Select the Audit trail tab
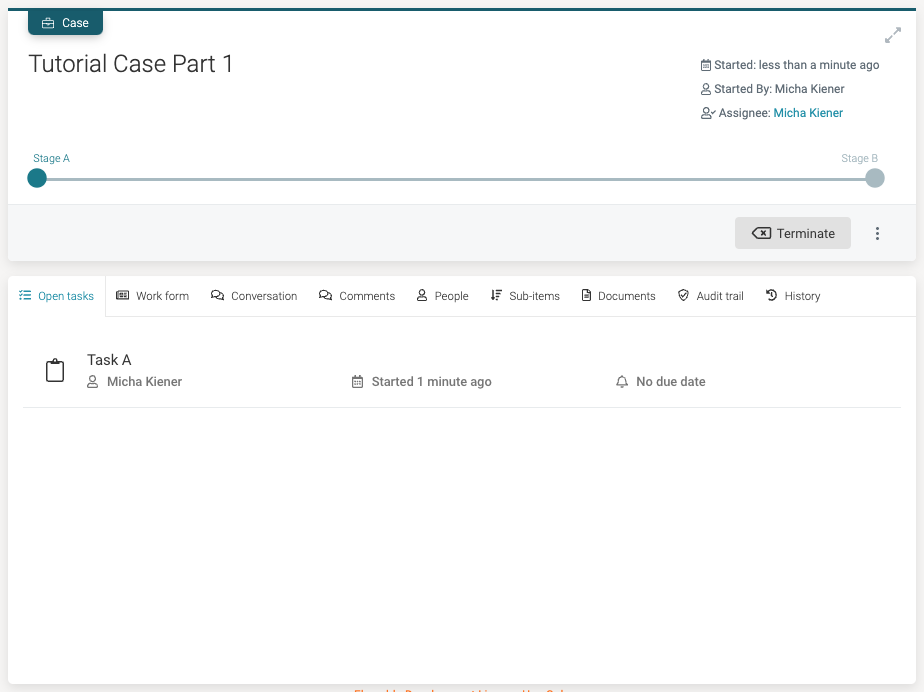This screenshot has width=924, height=692. 710,296
